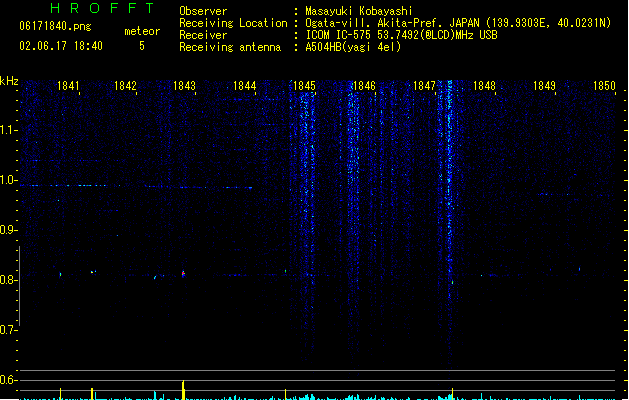Click the HROFFT title text
This screenshot has width=629, height=400.
pyautogui.click(x=102, y=8)
